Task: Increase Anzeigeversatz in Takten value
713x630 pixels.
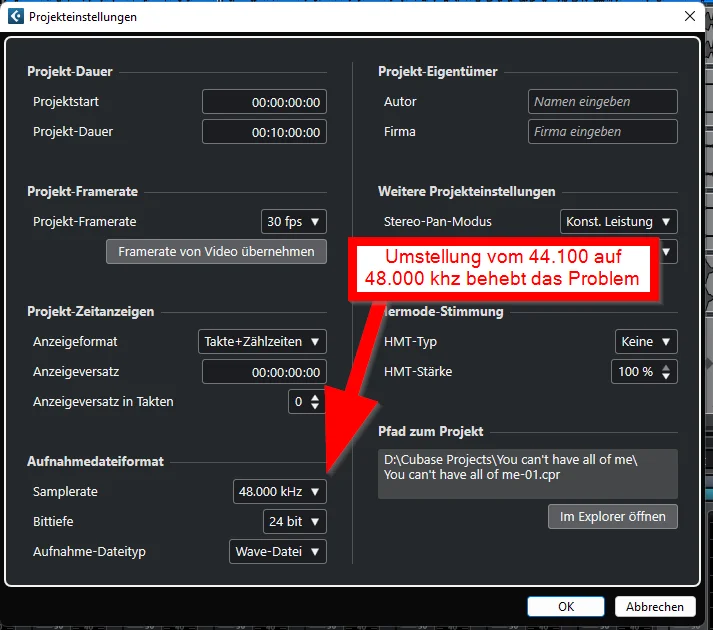Action: 315,397
